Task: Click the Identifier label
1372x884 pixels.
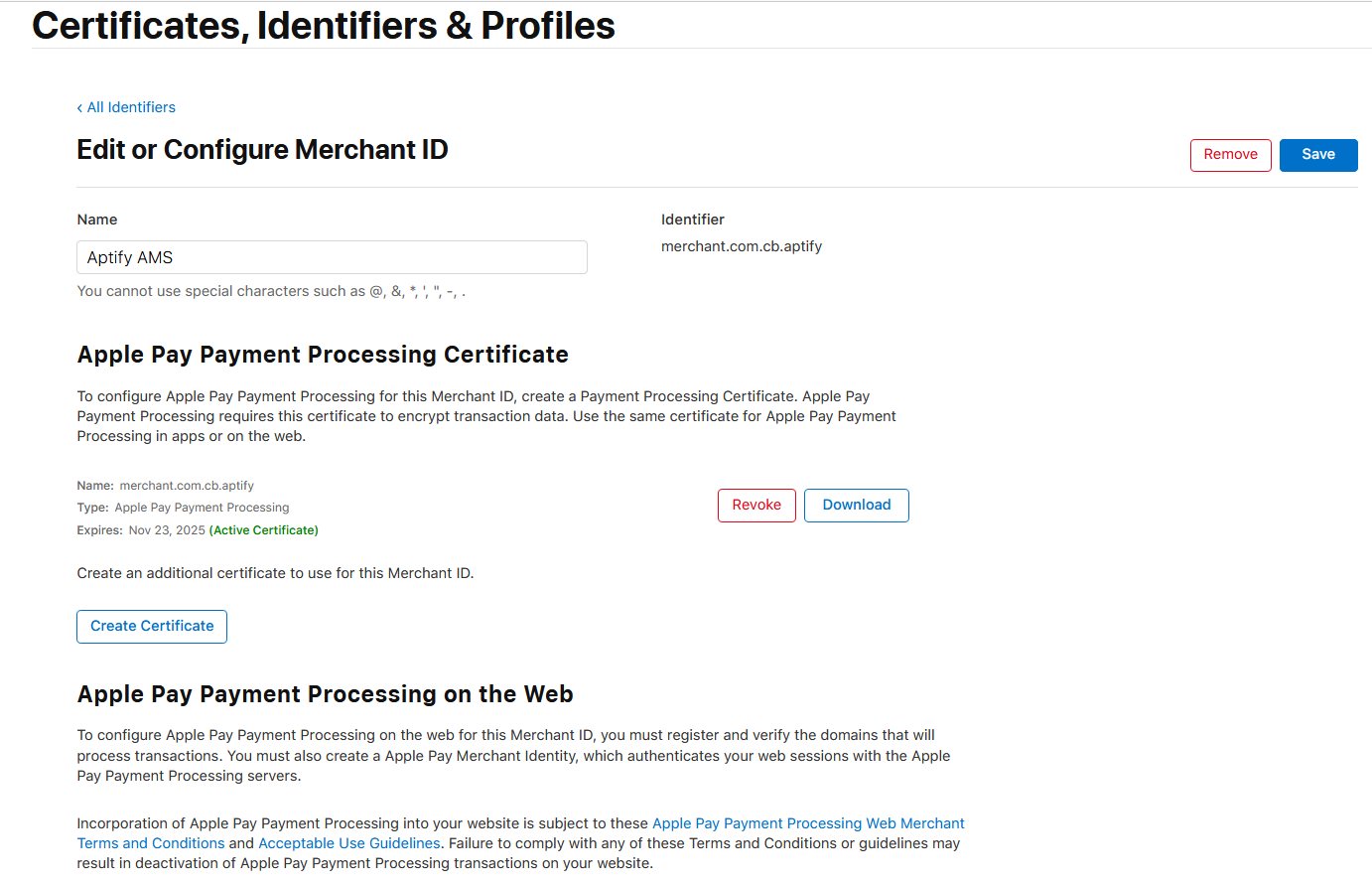Action: coord(693,220)
